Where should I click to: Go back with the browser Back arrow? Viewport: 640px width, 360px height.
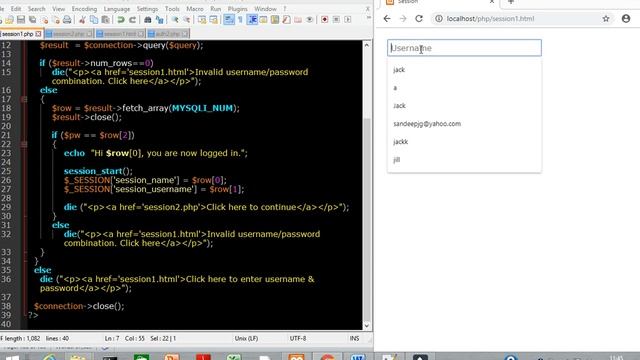point(387,19)
